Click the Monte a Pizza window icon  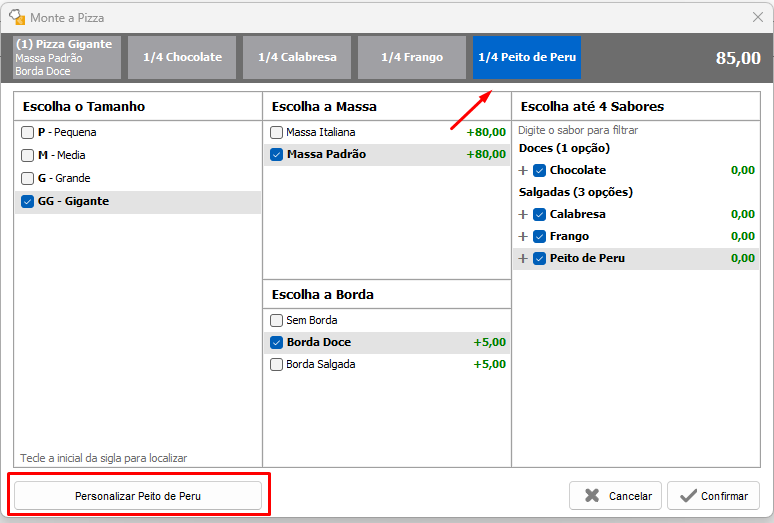click(16, 17)
